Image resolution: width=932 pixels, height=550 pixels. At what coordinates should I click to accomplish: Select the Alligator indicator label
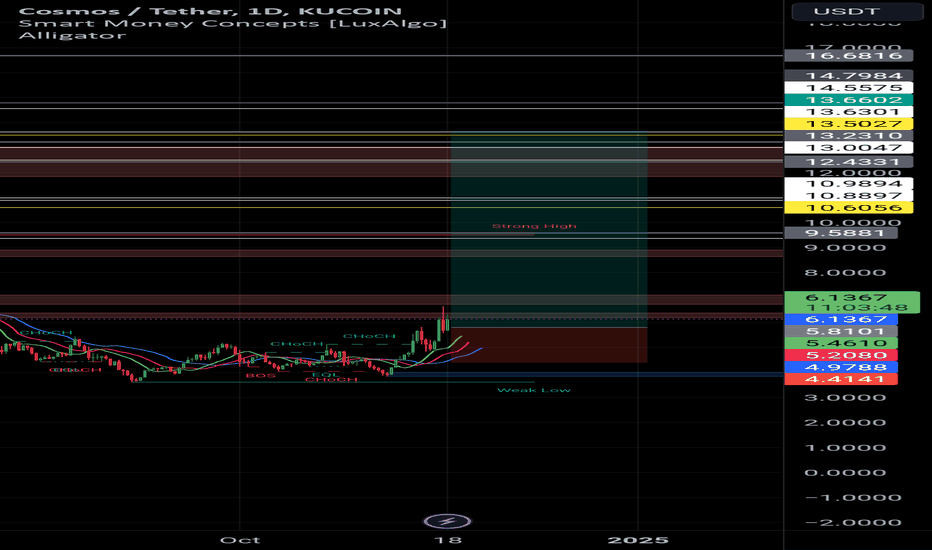[73, 35]
